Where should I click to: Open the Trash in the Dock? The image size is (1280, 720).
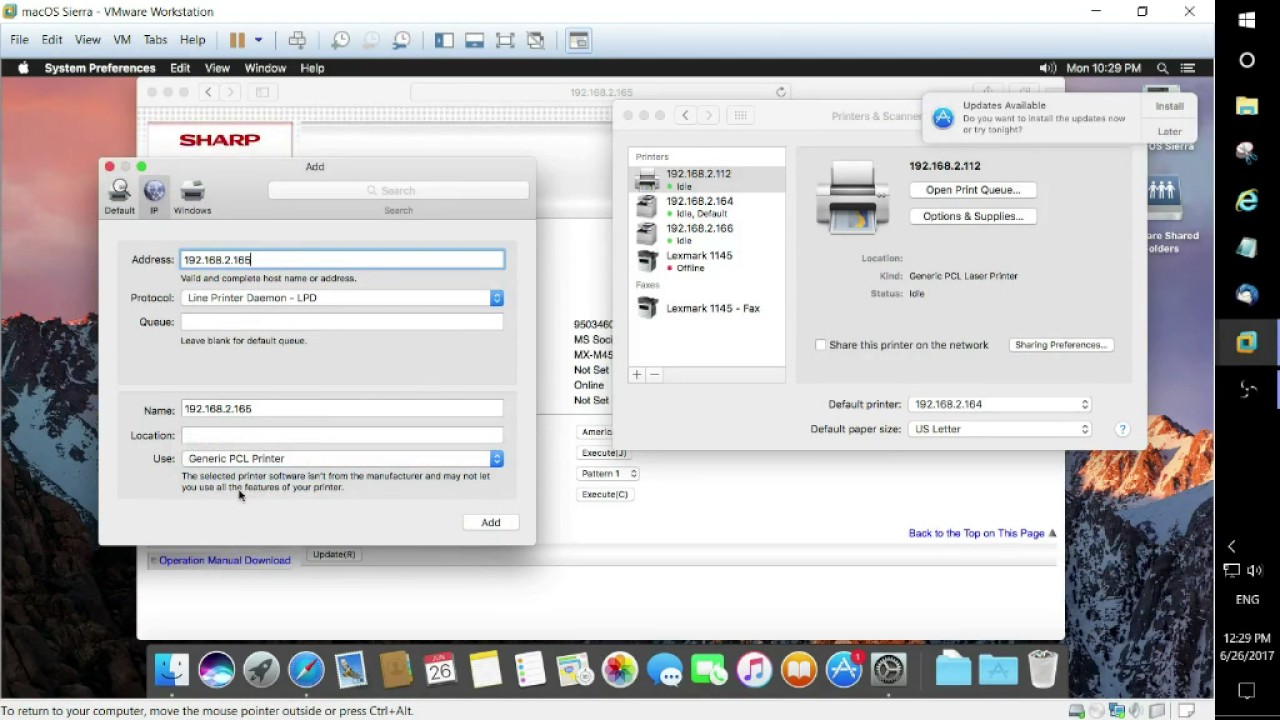[x=1042, y=670]
